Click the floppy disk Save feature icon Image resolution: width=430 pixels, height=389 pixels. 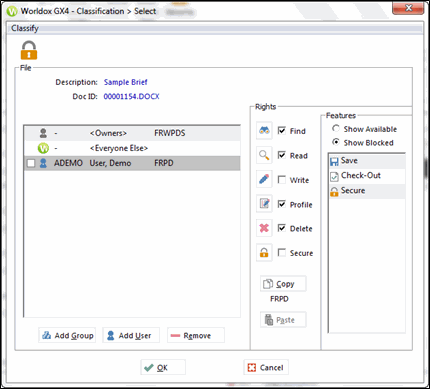pos(334,162)
